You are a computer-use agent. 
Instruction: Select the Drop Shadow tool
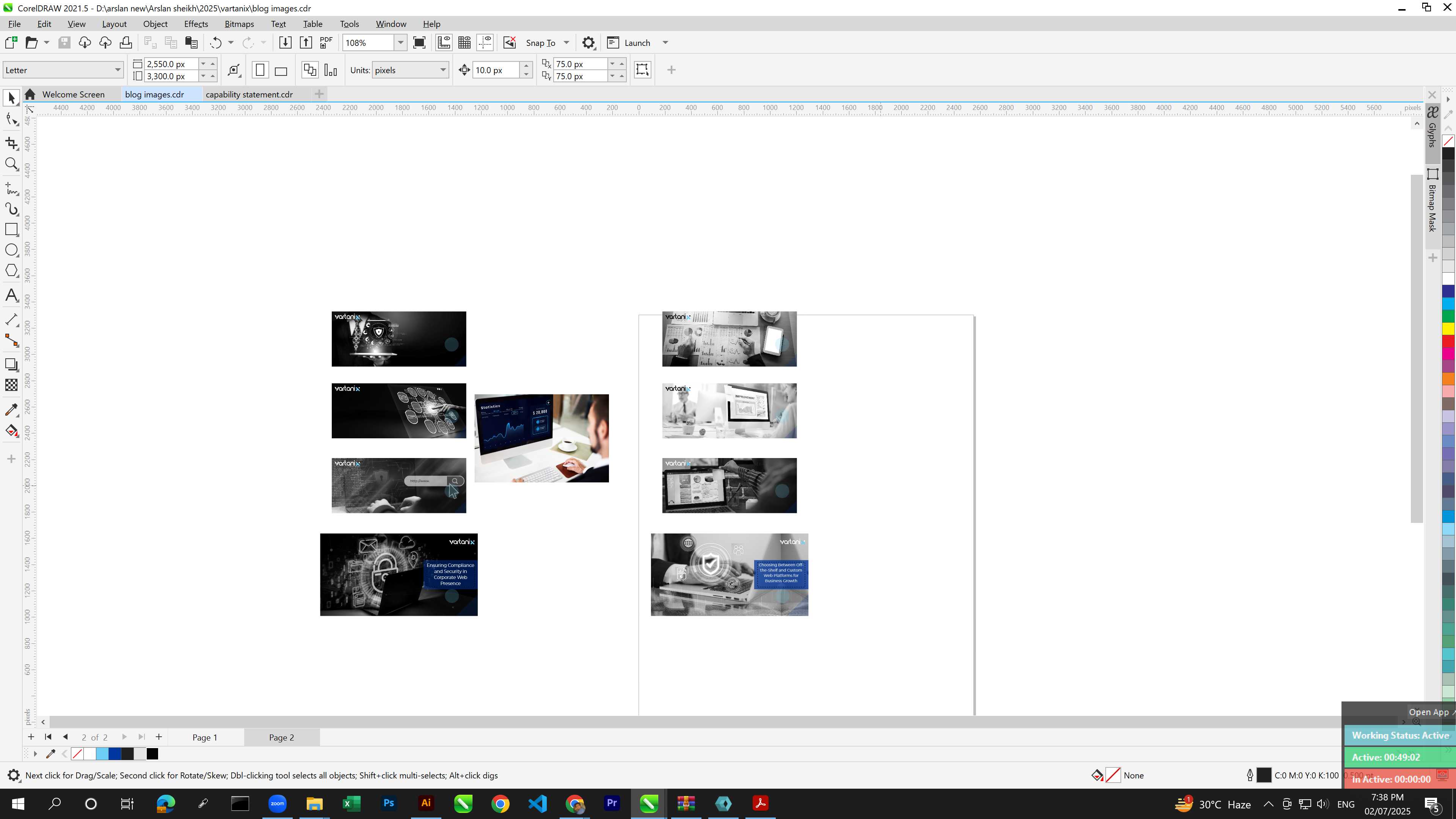(11, 364)
